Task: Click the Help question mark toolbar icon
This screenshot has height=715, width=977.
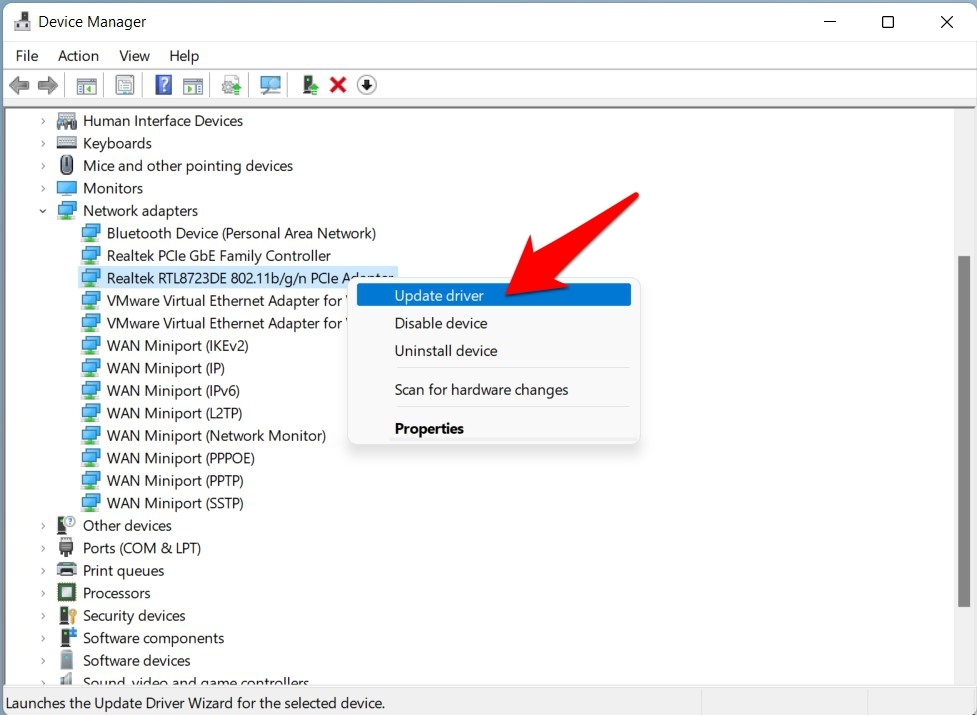Action: coord(164,85)
